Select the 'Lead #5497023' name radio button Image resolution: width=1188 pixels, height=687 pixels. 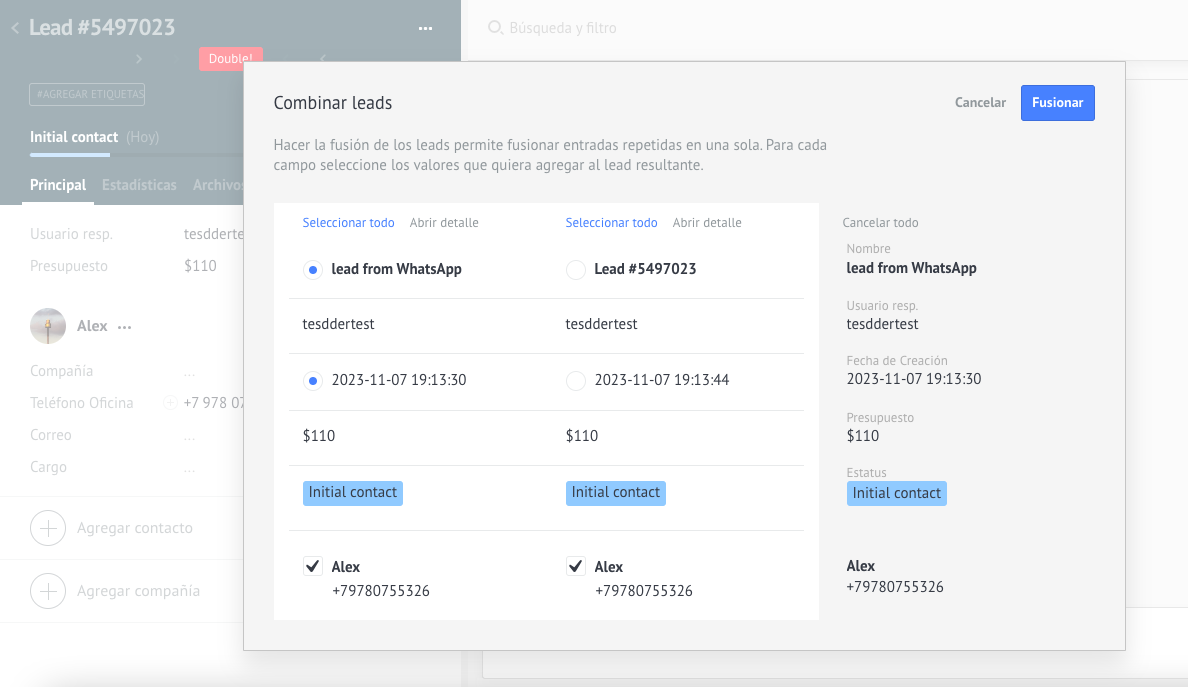pyautogui.click(x=575, y=270)
